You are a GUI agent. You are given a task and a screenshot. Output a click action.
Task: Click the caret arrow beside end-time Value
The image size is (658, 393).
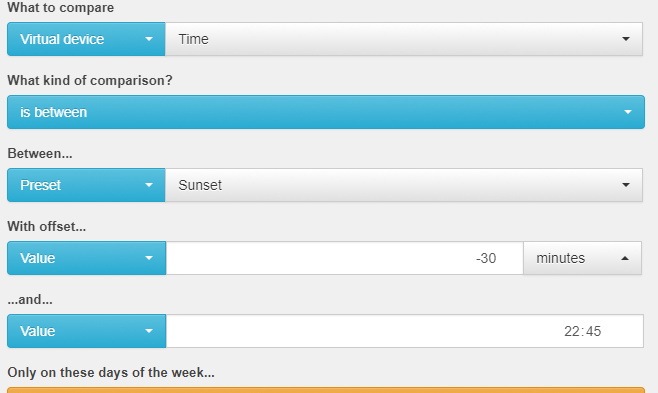coord(149,331)
